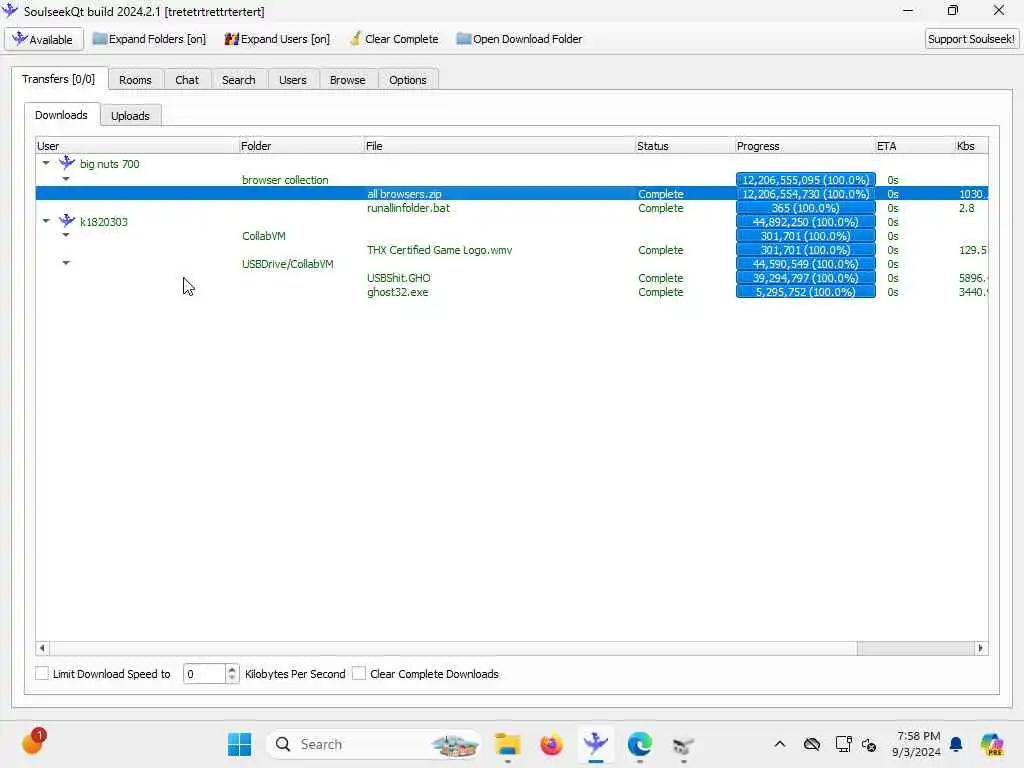Click bird icon beside k1820303
This screenshot has width=1024, height=768.
tap(67, 221)
